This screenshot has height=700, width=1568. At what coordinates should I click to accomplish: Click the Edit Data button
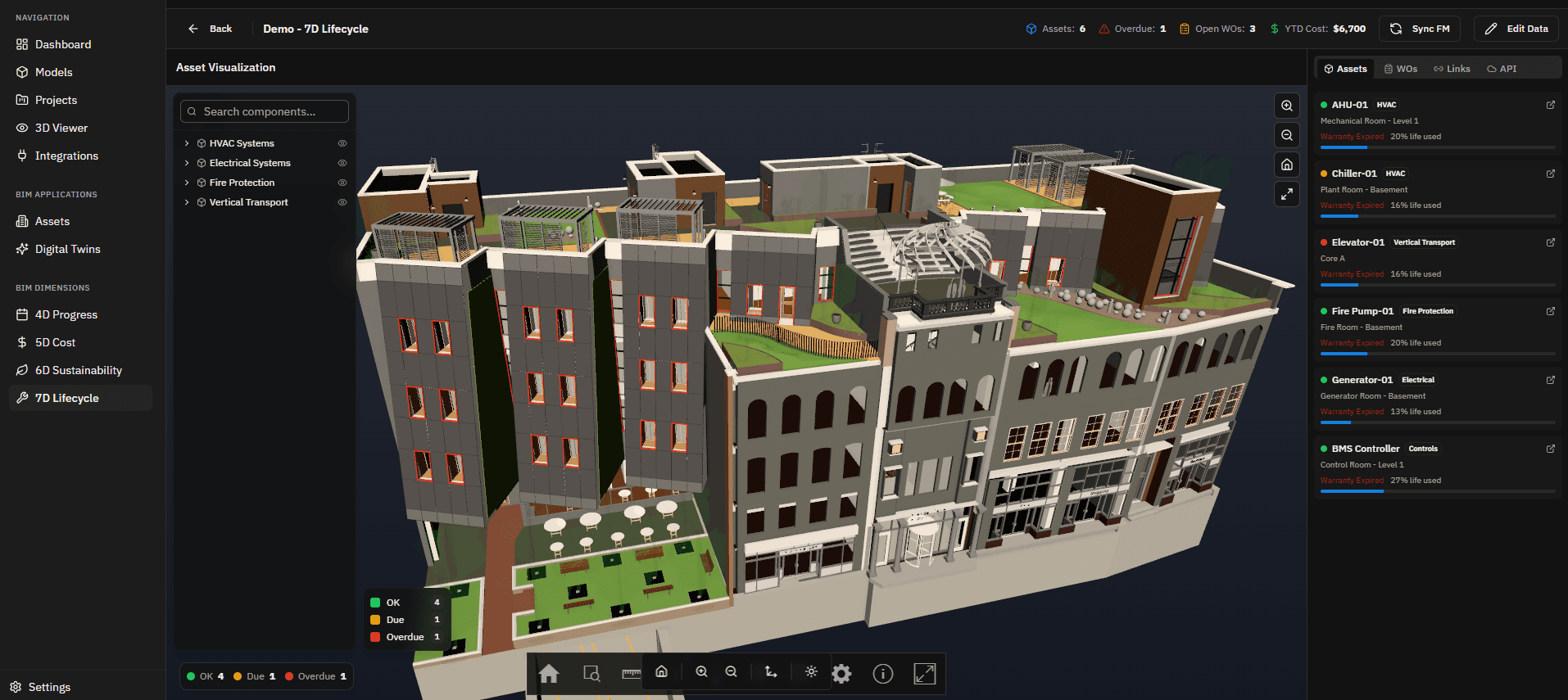[1516, 29]
